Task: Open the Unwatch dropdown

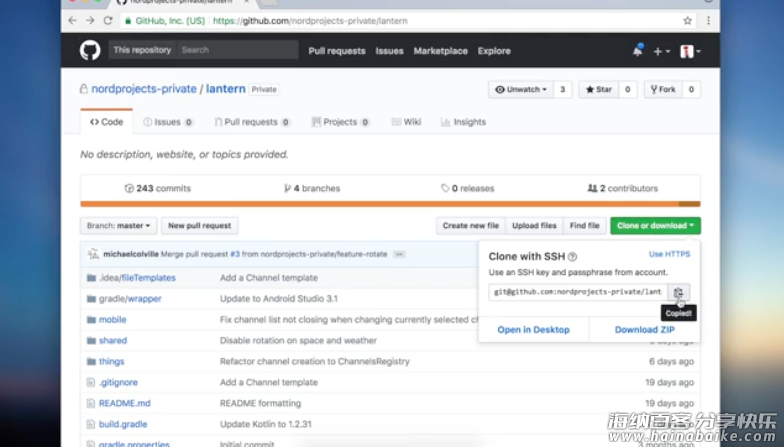Action: (x=520, y=90)
